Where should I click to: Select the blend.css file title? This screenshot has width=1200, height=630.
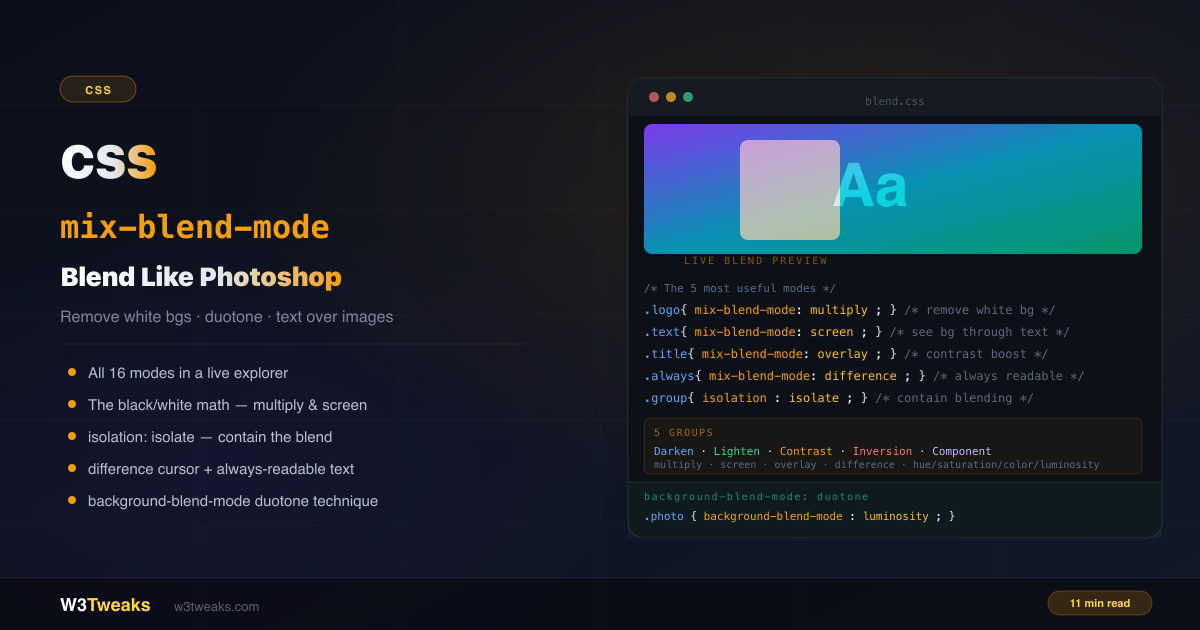click(x=895, y=101)
